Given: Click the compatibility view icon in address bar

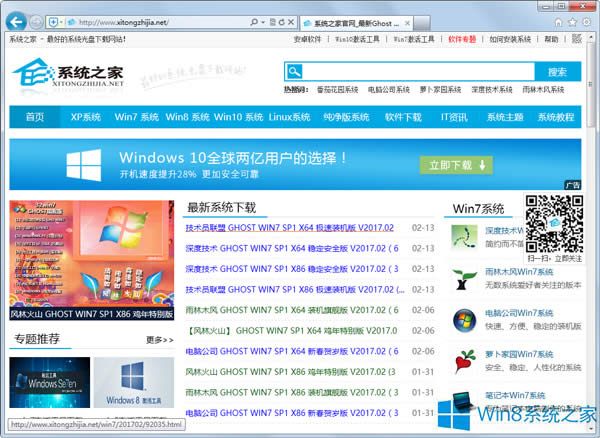Looking at the screenshot, I should pyautogui.click(x=272, y=22).
